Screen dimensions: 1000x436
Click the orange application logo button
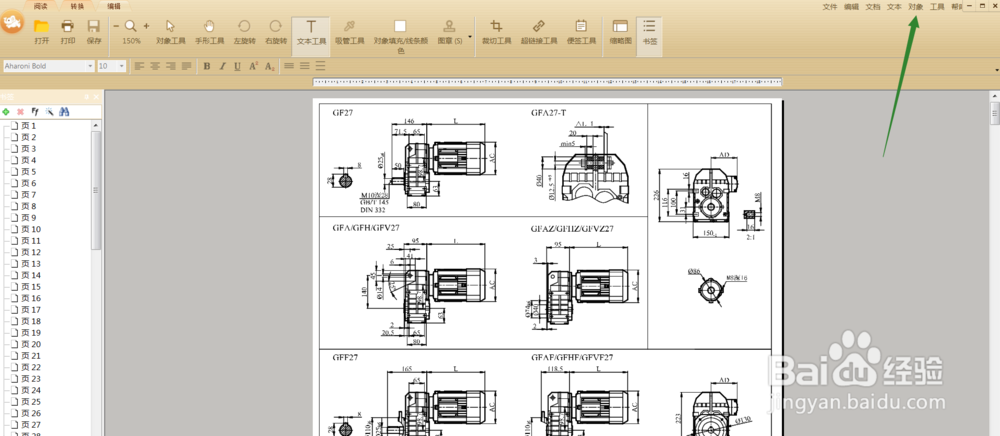pyautogui.click(x=11, y=24)
